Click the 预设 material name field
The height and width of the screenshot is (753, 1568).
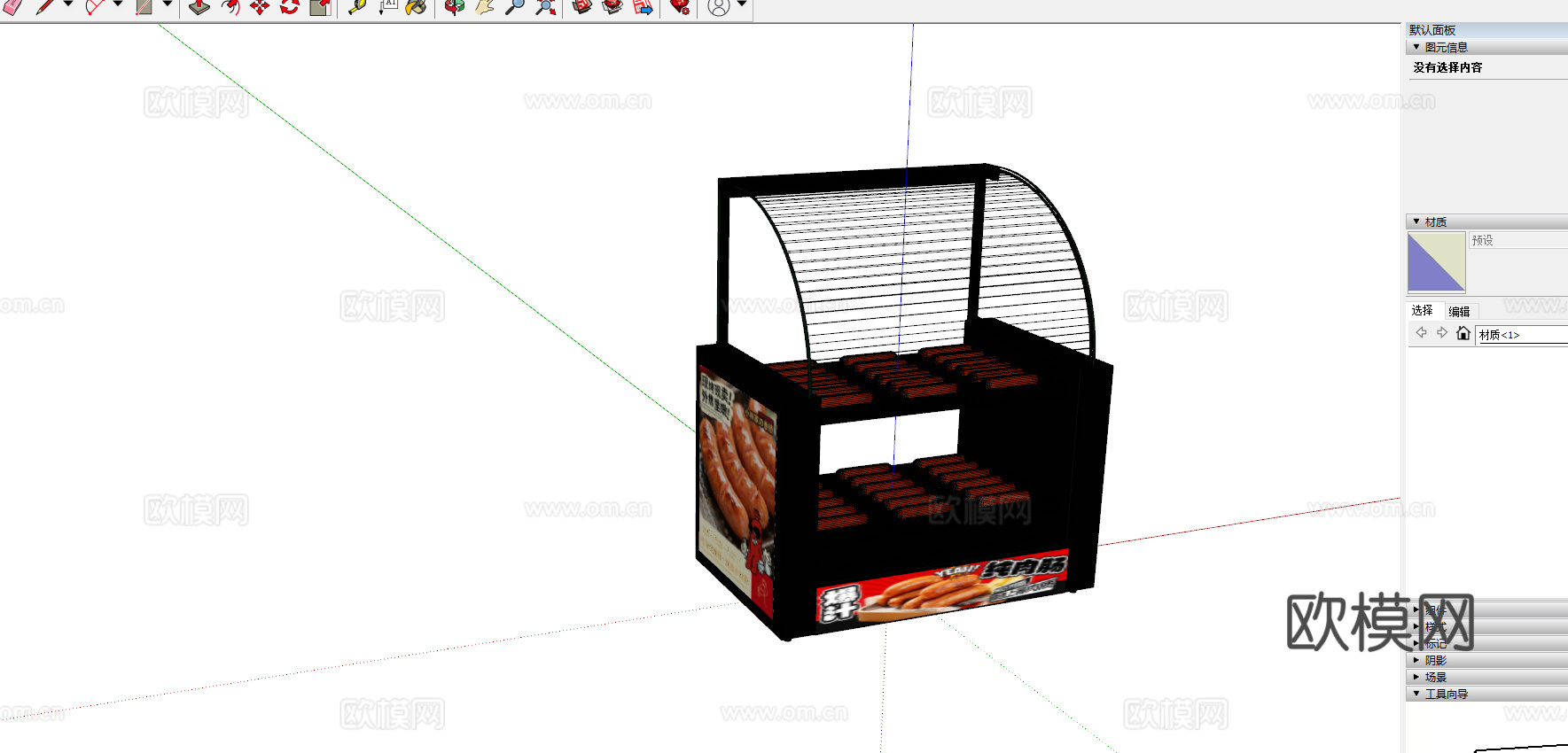click(x=1518, y=240)
